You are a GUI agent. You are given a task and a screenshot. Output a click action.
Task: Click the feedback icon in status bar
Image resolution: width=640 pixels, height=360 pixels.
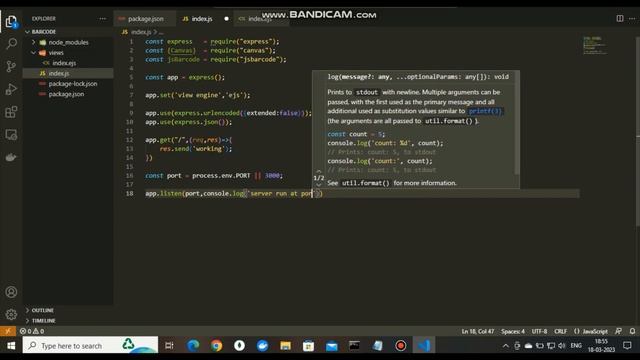point(619,331)
